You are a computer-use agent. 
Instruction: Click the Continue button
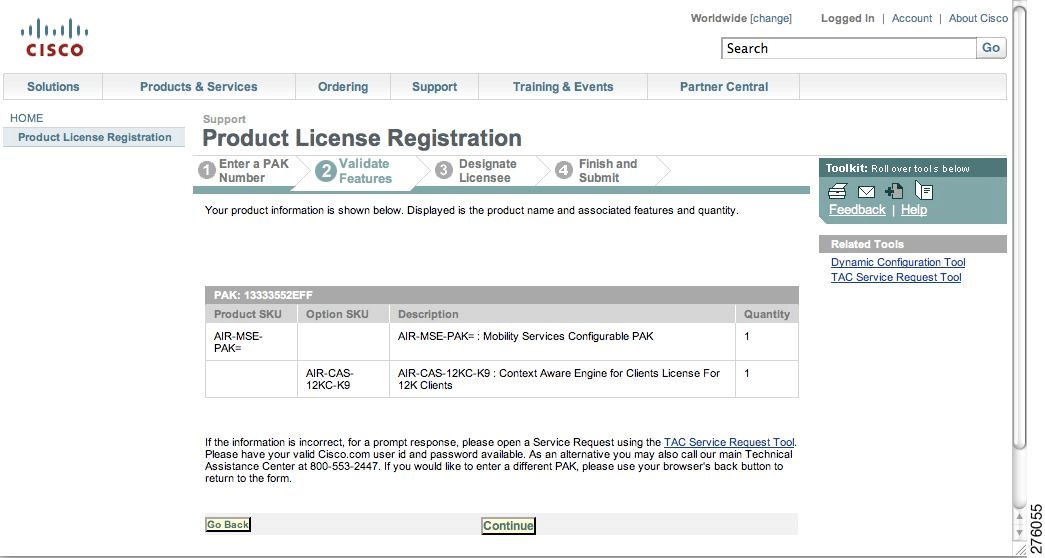pos(508,525)
